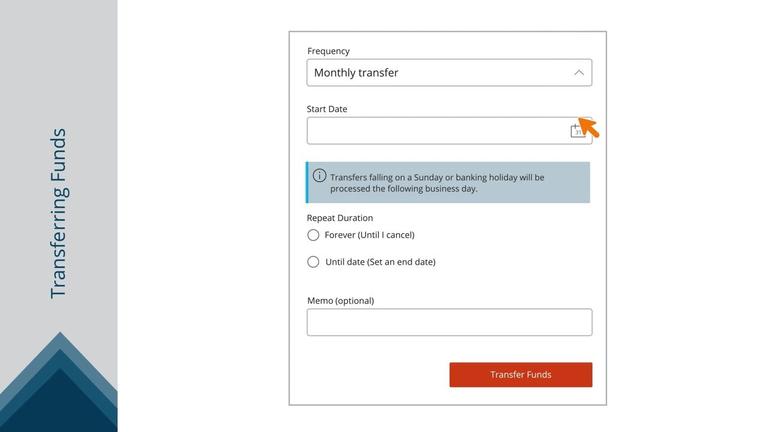Click the Frequency field label
768x432 pixels.
[328, 51]
